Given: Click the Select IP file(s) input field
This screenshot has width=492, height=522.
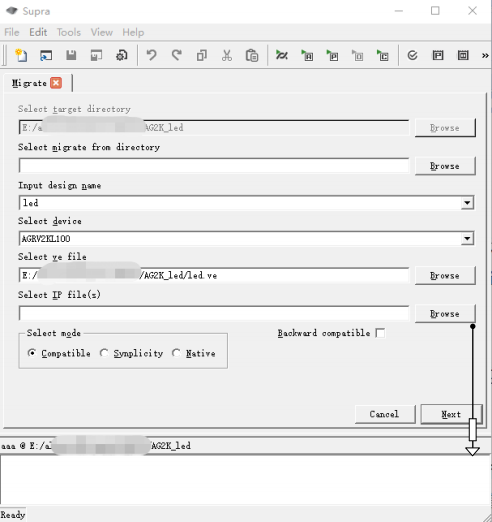Looking at the screenshot, I should pos(214,313).
